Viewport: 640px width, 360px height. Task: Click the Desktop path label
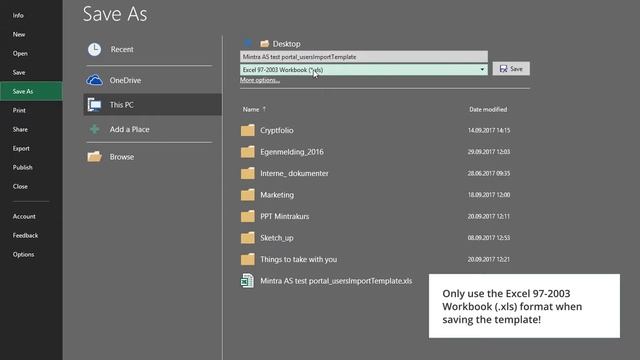pos(287,44)
